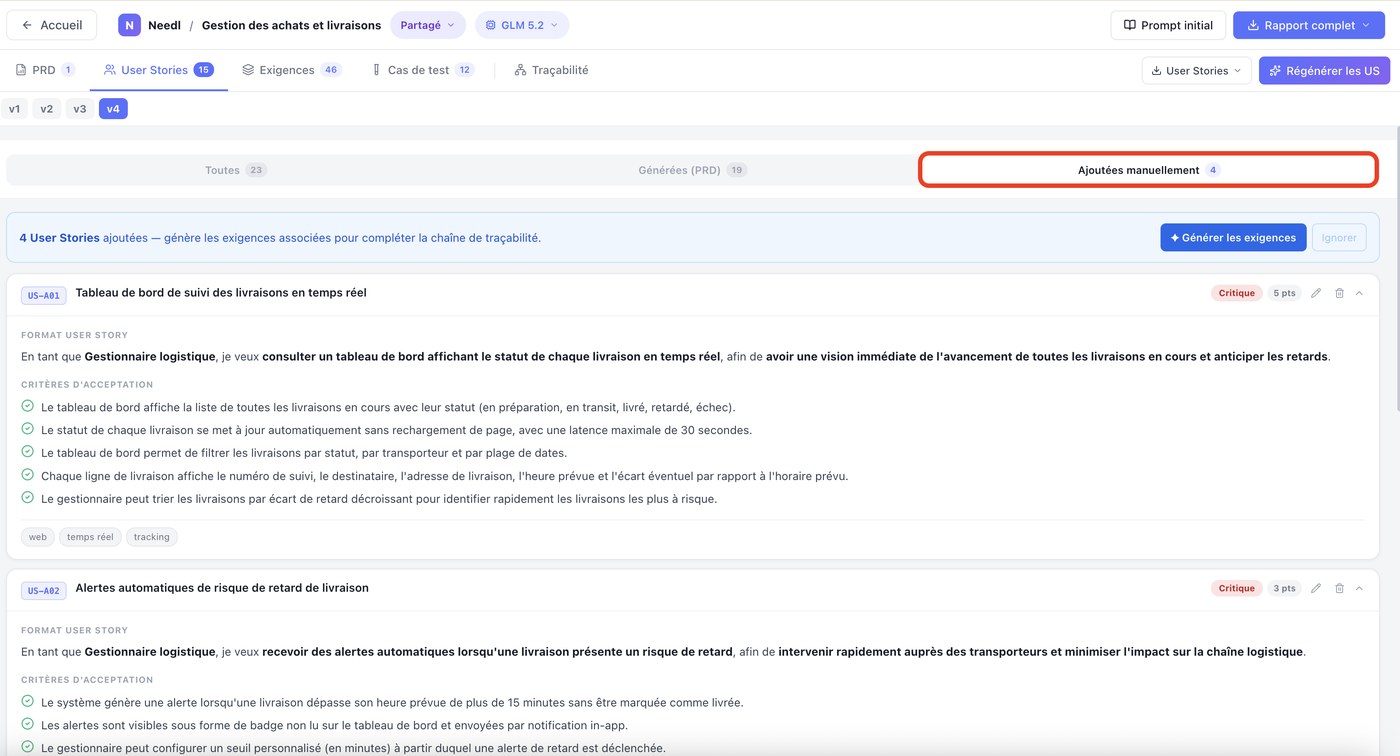The width and height of the screenshot is (1400, 756).
Task: Click the US-A01 identifier badge
Action: coord(43,295)
